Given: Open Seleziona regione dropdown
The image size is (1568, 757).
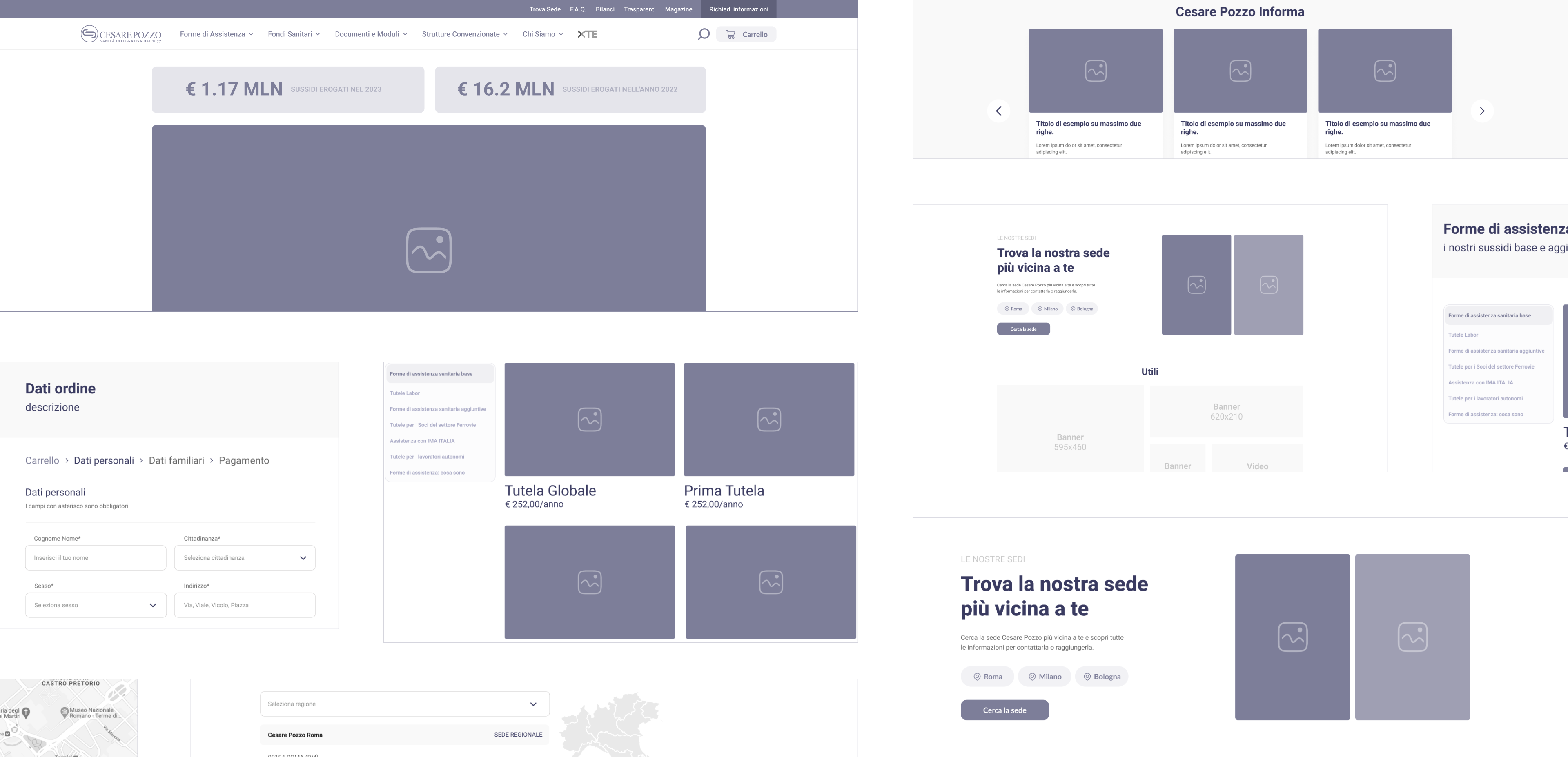Looking at the screenshot, I should [x=405, y=704].
